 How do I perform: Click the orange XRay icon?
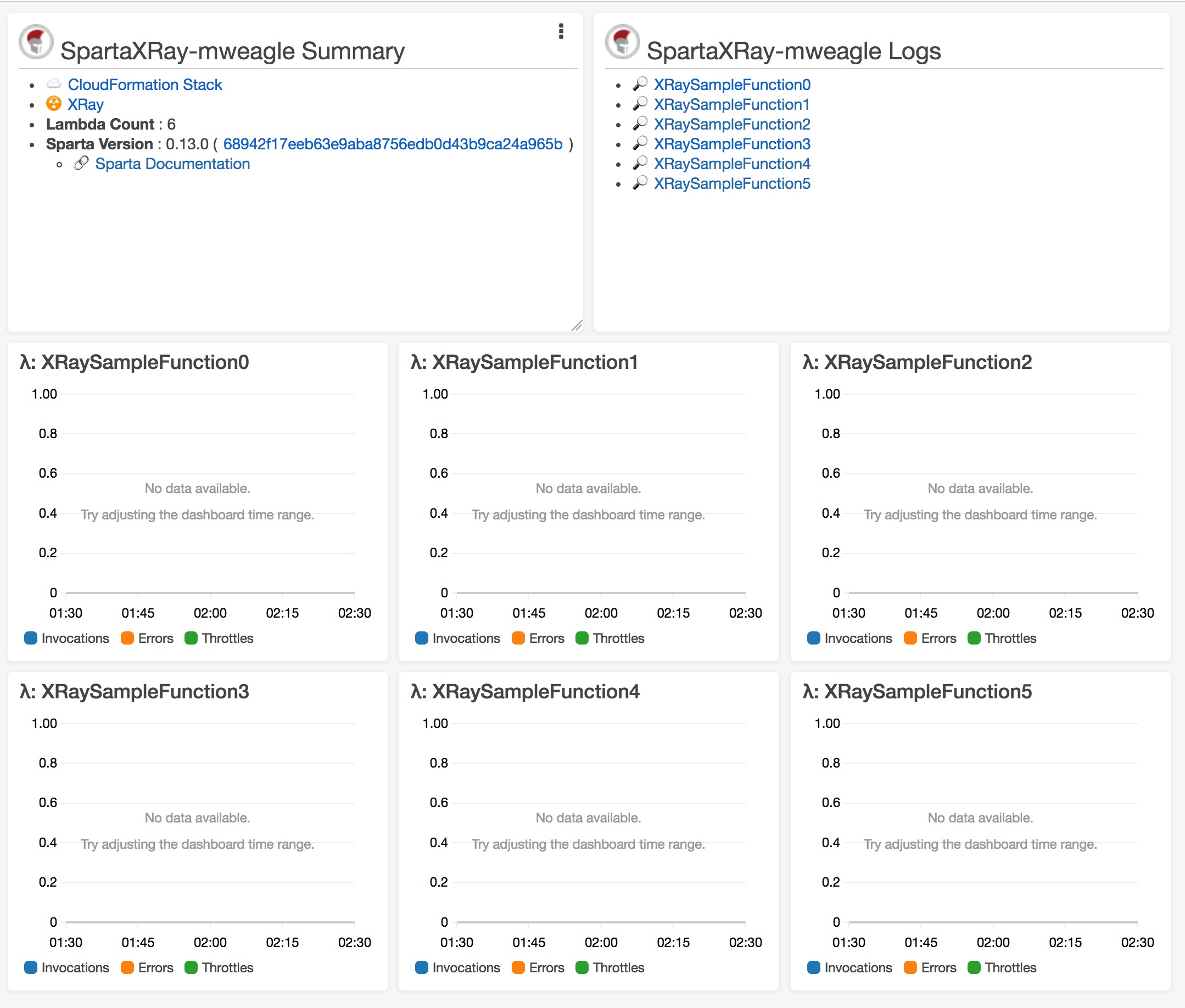click(54, 104)
